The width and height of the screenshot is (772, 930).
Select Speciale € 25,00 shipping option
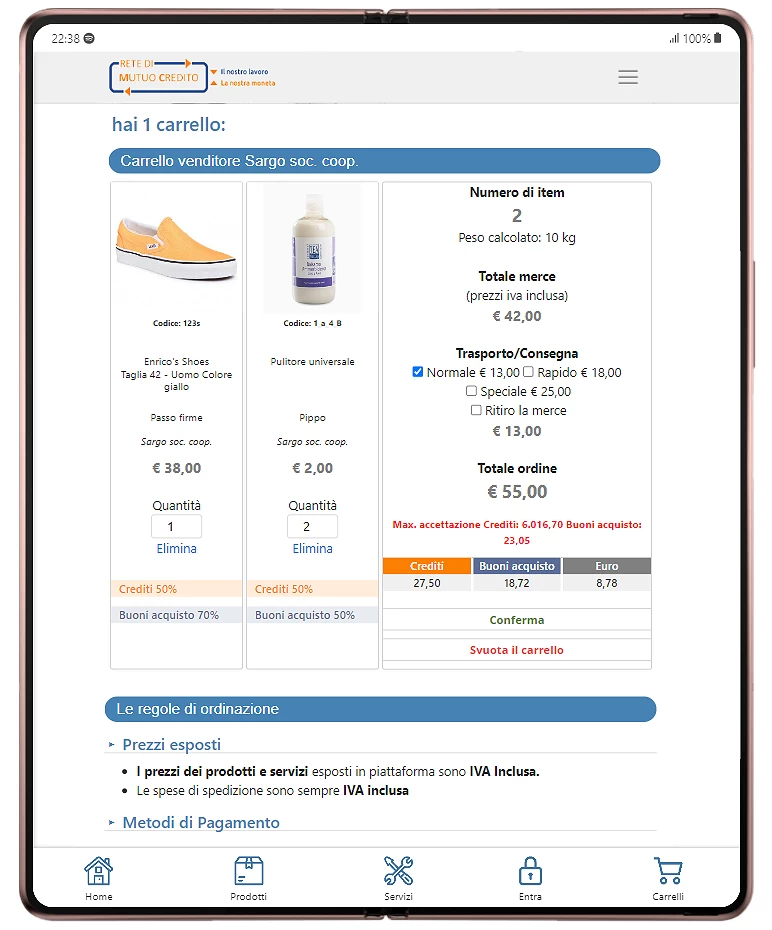point(471,391)
